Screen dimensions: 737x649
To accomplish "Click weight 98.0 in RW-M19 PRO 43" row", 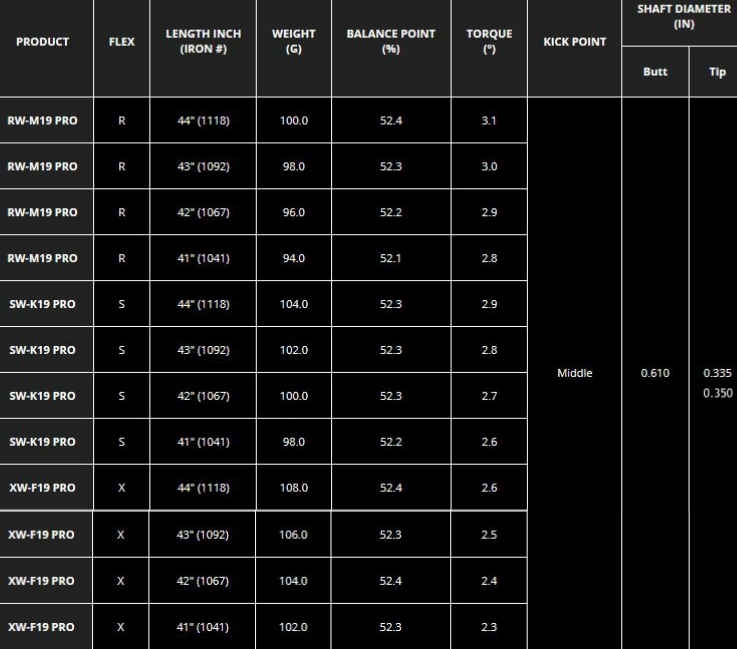I will (x=294, y=166).
